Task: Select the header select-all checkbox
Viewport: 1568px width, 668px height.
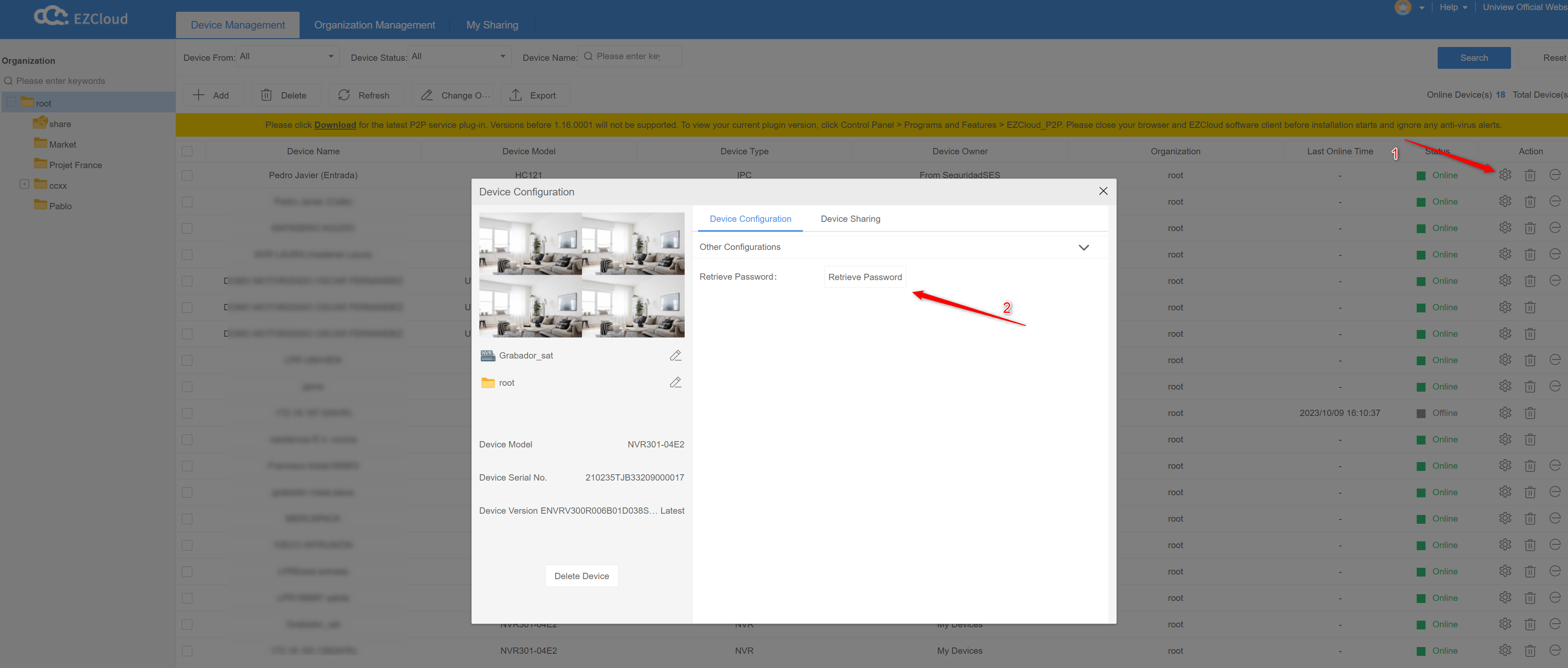Action: coord(187,151)
